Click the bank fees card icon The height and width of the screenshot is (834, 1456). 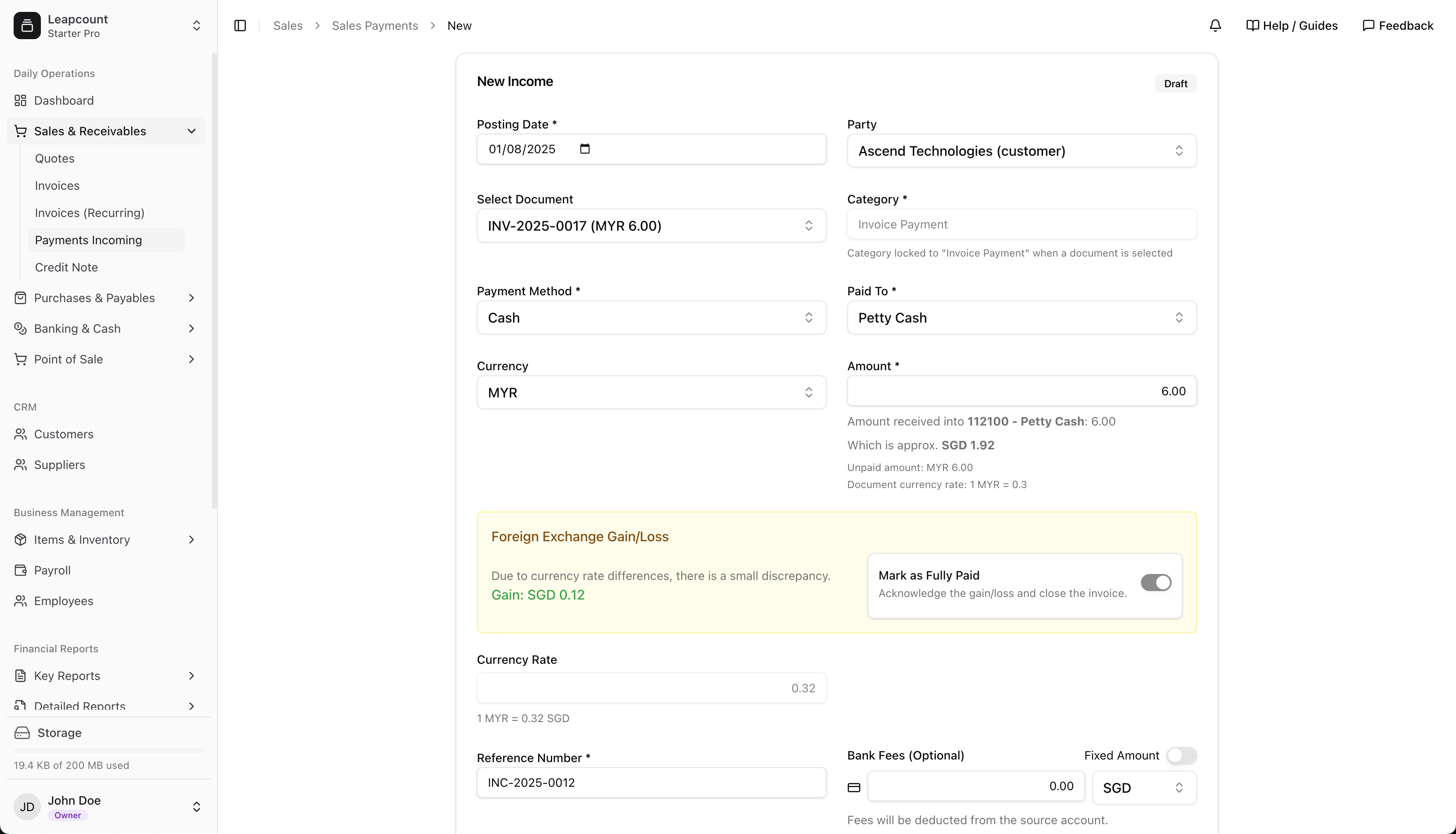pos(854,788)
